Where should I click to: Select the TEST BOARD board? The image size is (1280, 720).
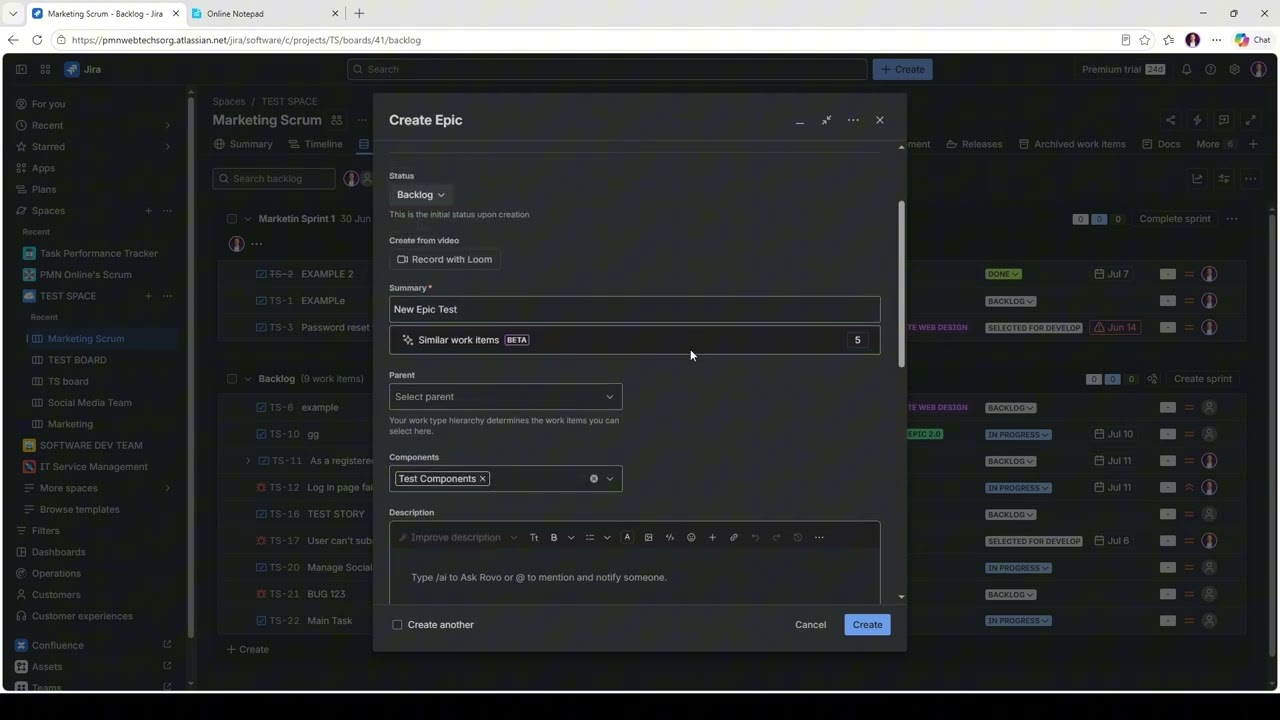[77, 360]
